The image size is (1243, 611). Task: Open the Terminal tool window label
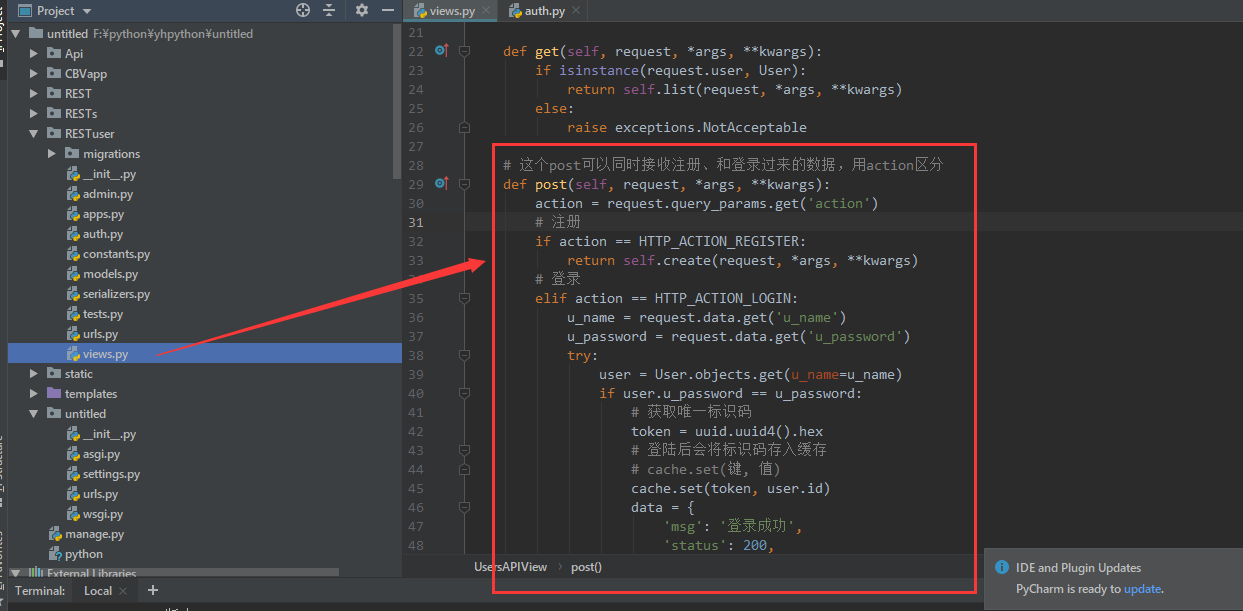tap(40, 591)
